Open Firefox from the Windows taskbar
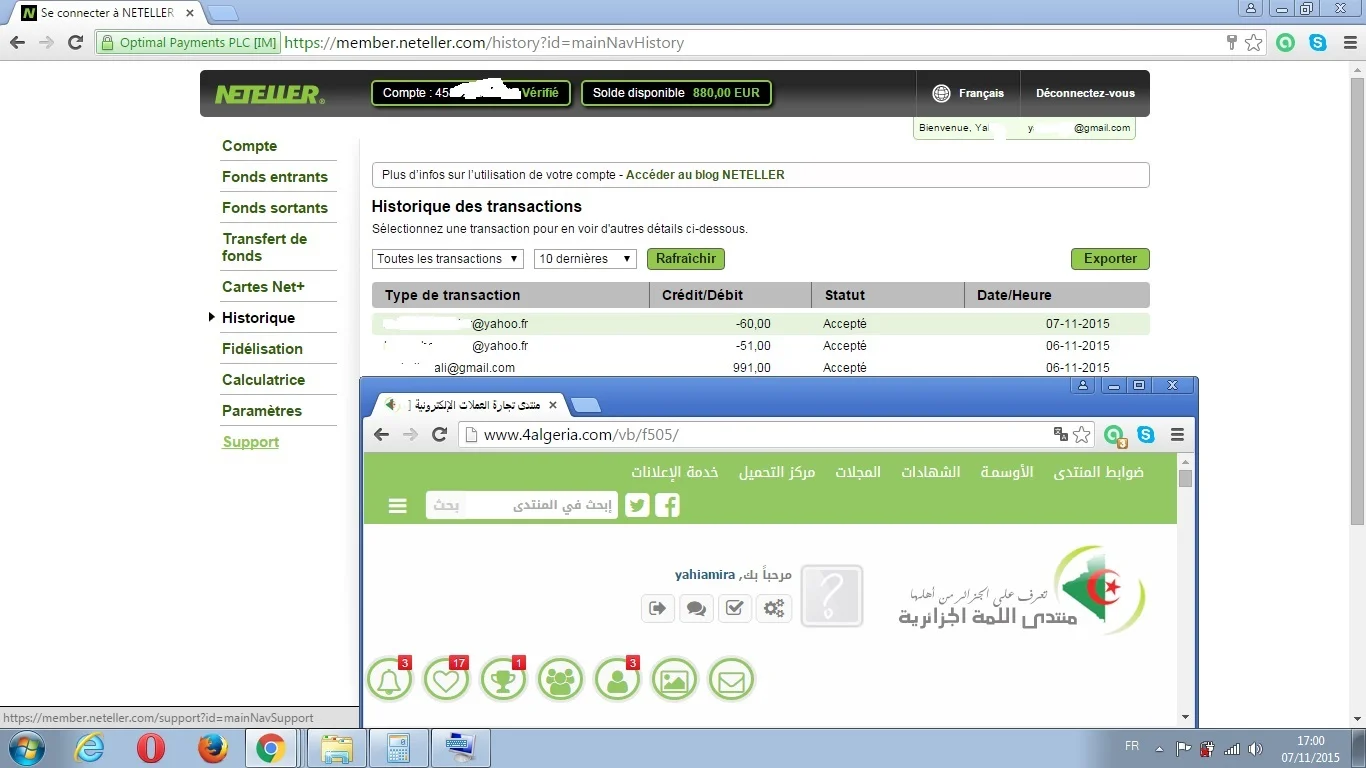The height and width of the screenshot is (768, 1366). point(211,748)
